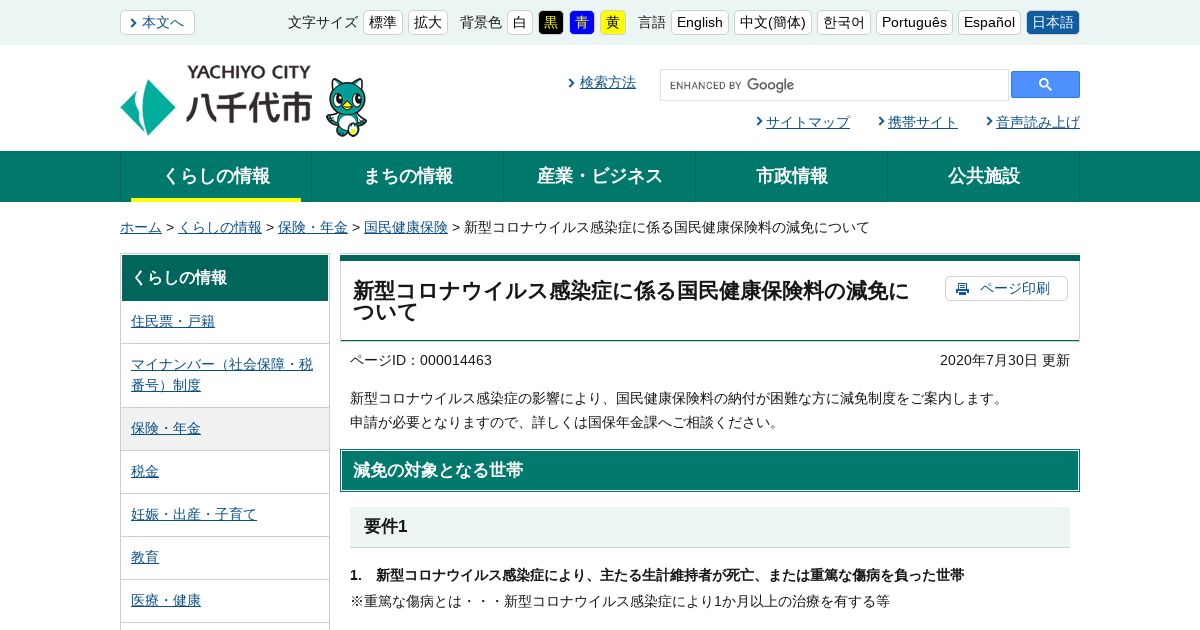Click the page ID text 000014463
Screen dimensions: 1200x630
click(456, 360)
